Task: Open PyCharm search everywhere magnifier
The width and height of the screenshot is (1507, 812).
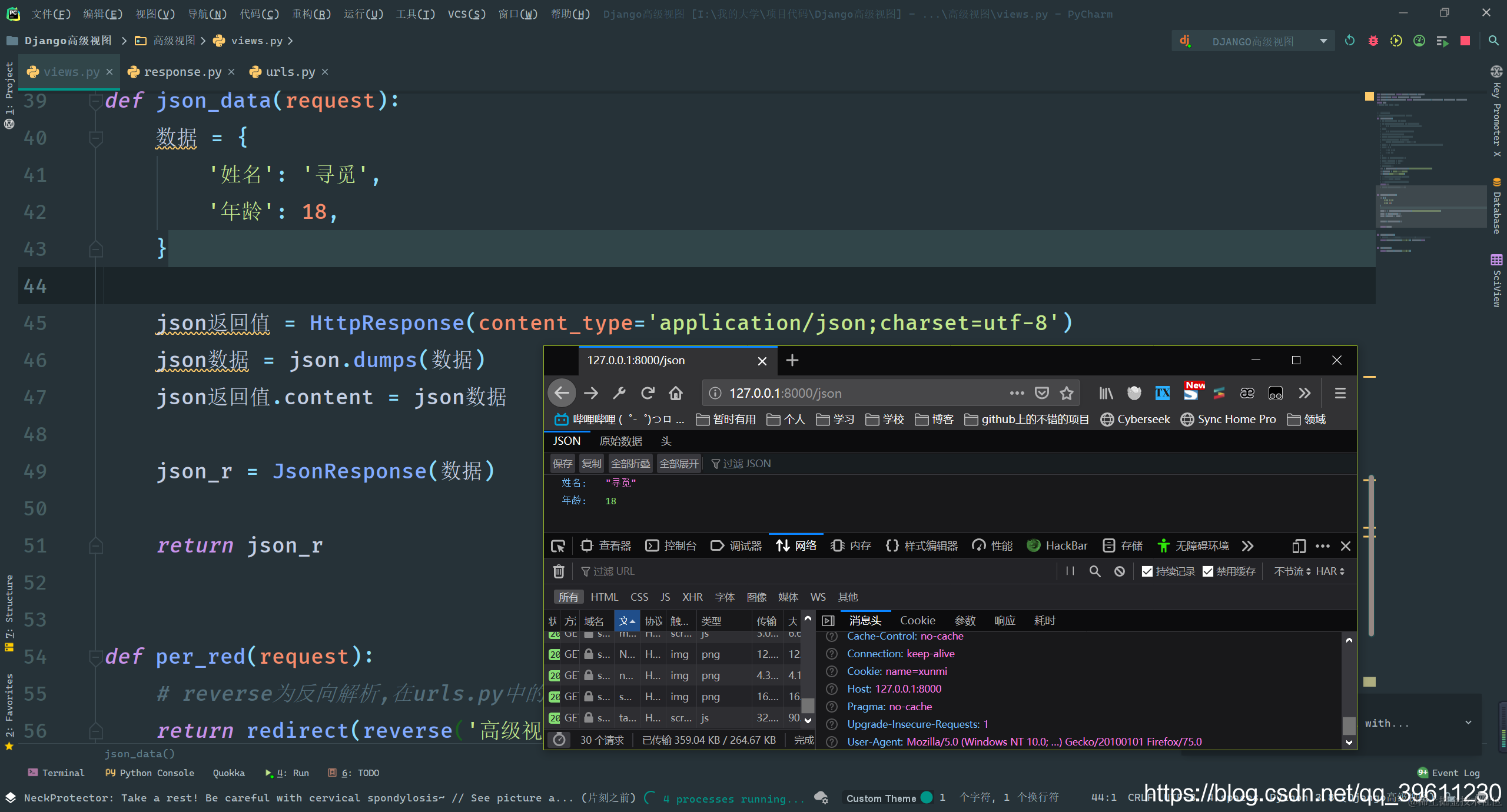Action: (1493, 41)
